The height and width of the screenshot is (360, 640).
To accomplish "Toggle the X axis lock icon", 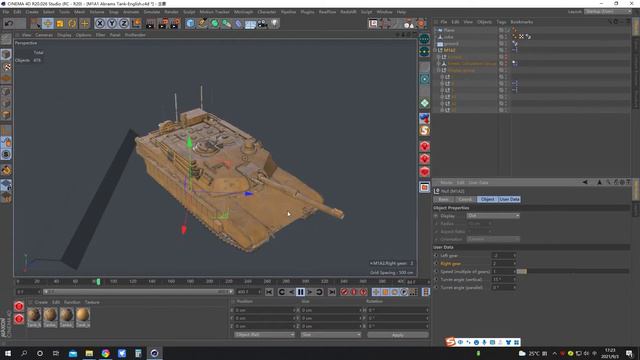I will coord(100,23).
